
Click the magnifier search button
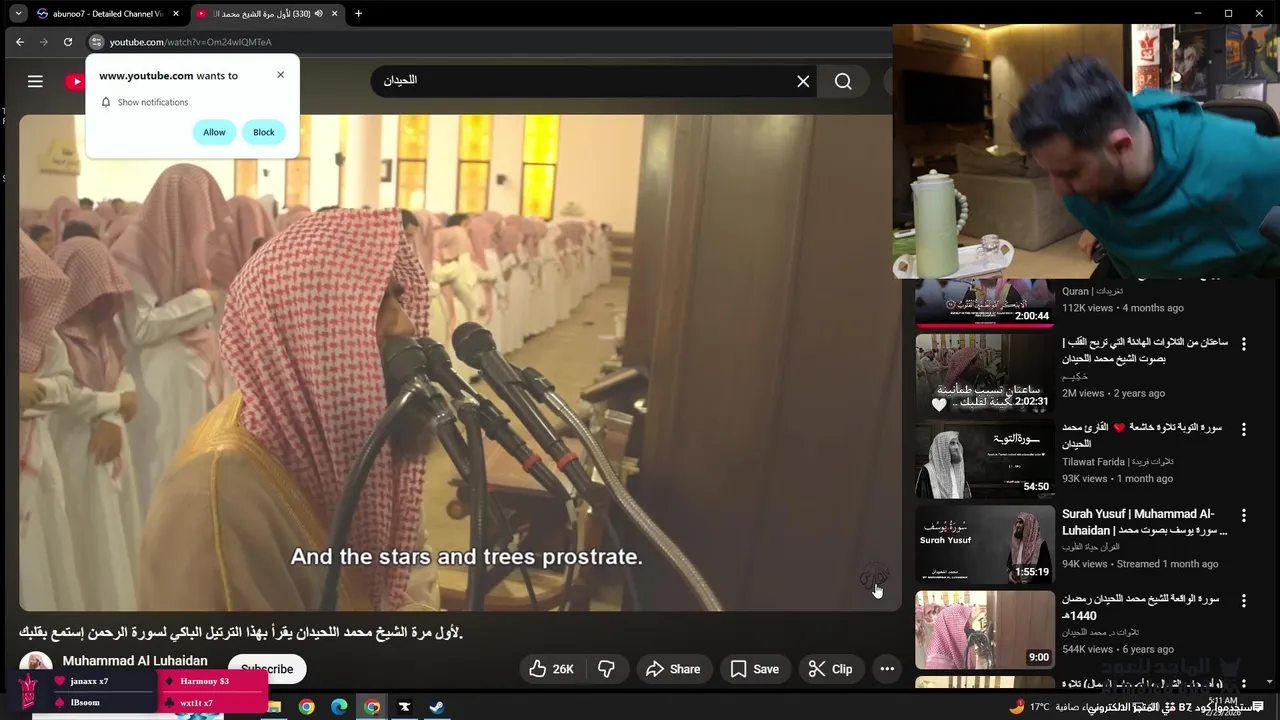tap(843, 81)
